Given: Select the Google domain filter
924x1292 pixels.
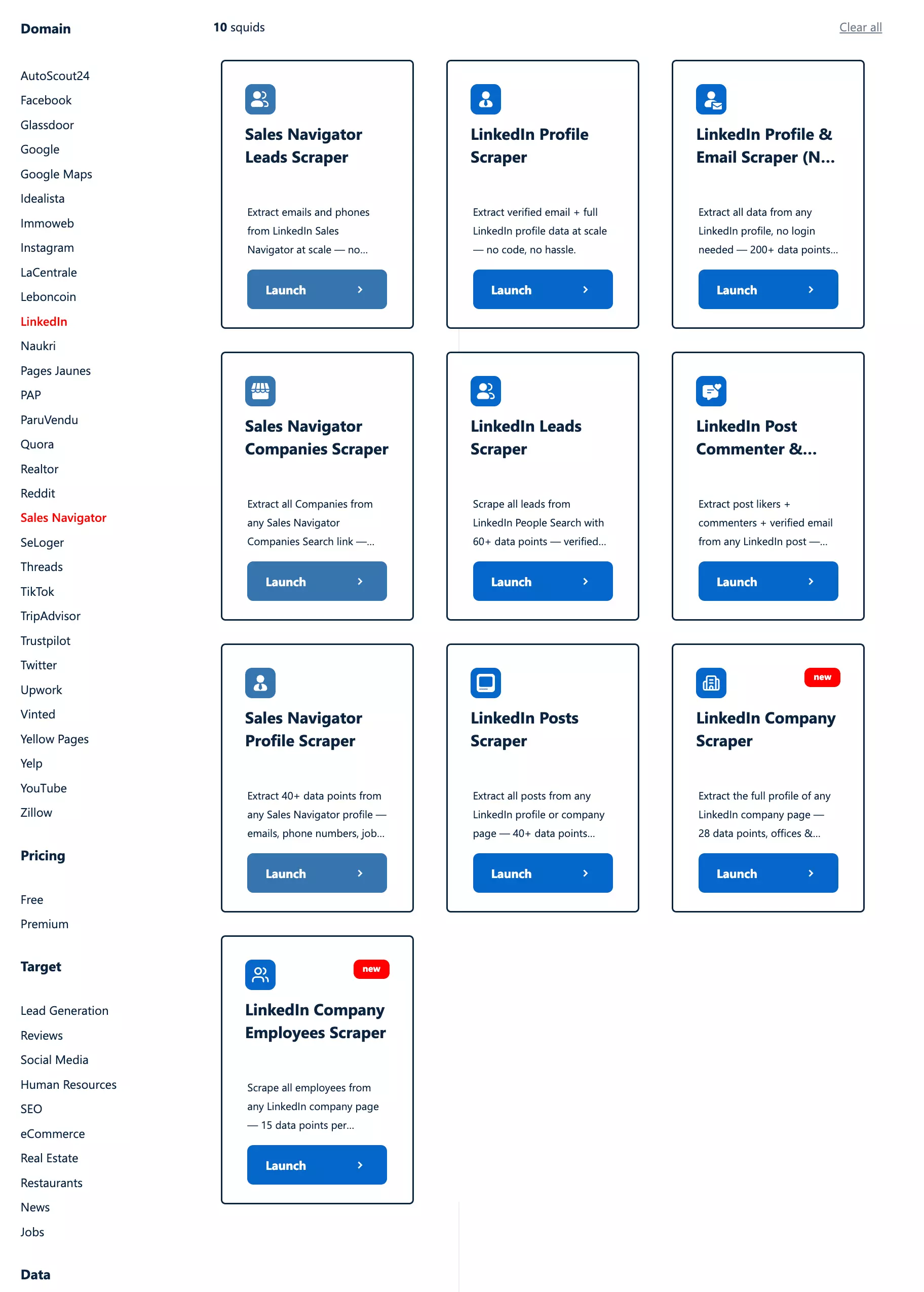Looking at the screenshot, I should point(40,149).
